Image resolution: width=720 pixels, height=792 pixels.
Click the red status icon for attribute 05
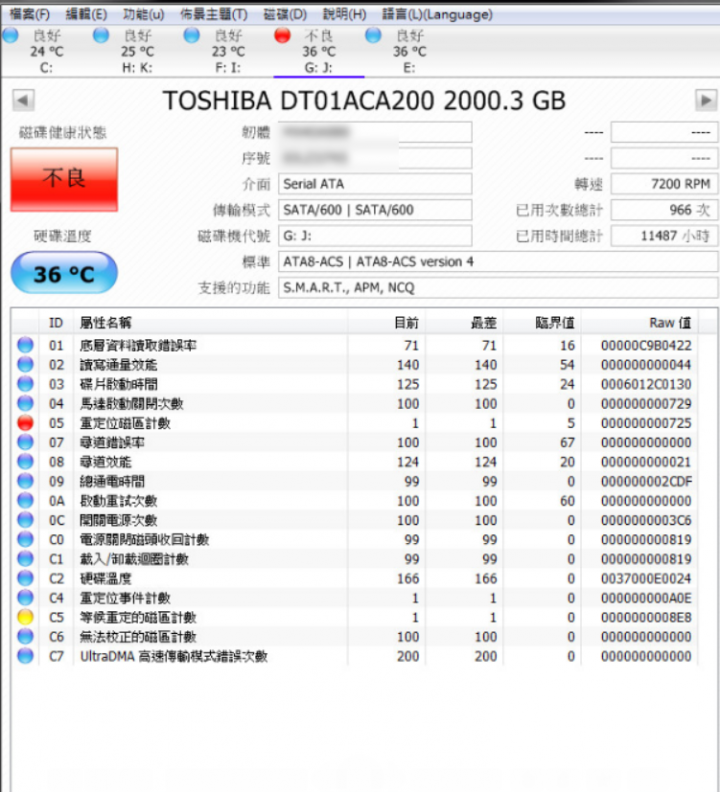pyautogui.click(x=25, y=423)
